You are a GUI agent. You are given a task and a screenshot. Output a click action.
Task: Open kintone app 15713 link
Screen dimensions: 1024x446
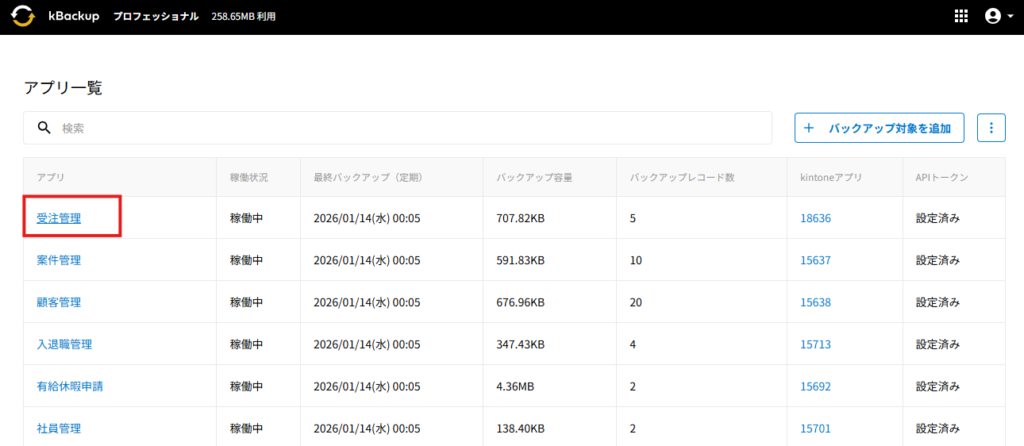point(816,344)
